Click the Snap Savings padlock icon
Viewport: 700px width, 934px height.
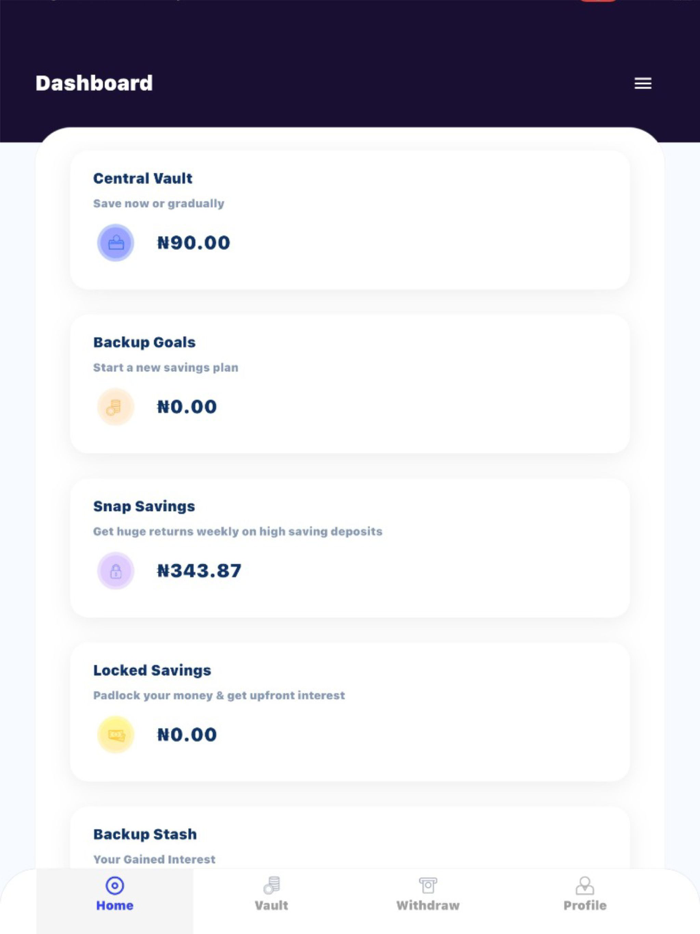point(115,570)
